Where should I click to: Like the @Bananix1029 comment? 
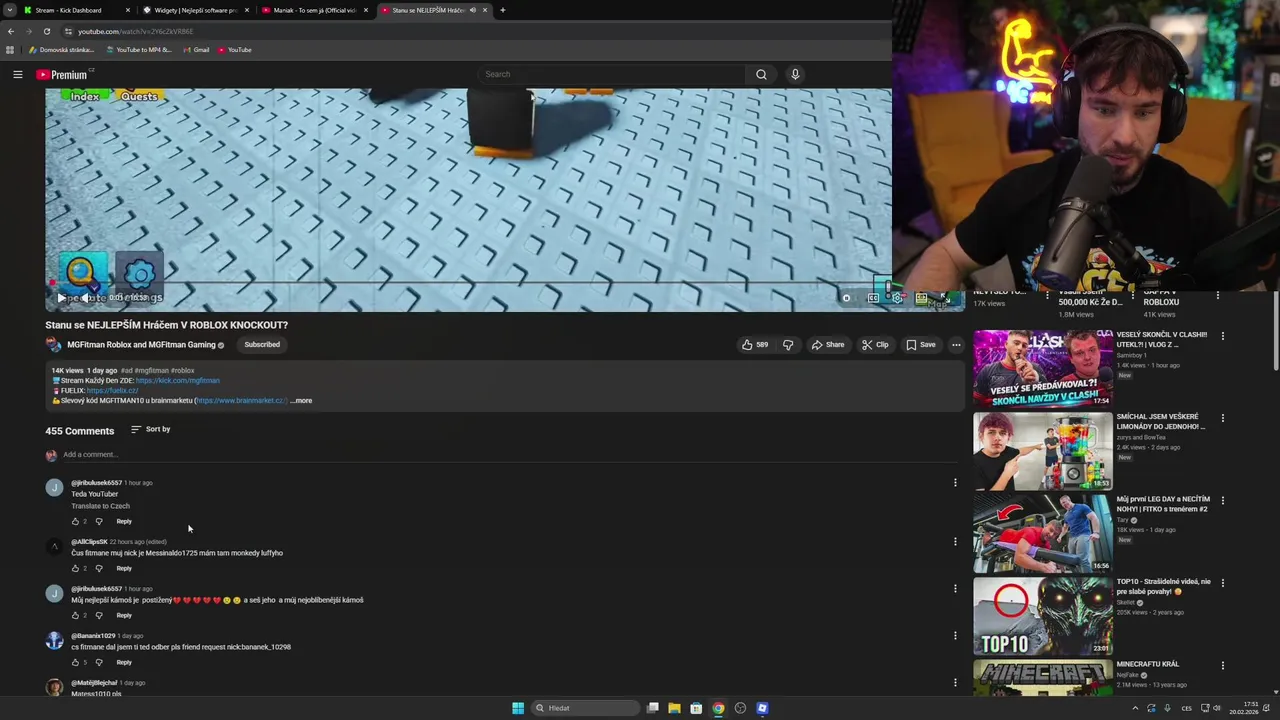pos(75,663)
